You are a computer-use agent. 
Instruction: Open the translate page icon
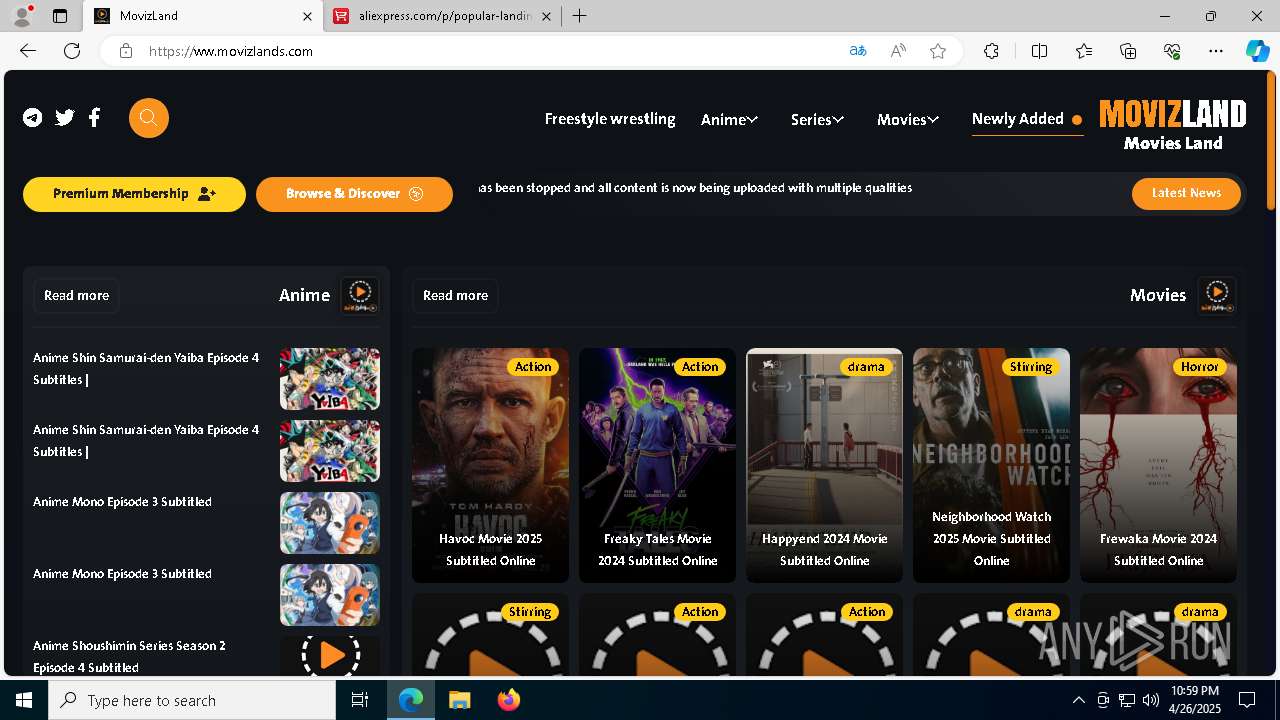(858, 51)
